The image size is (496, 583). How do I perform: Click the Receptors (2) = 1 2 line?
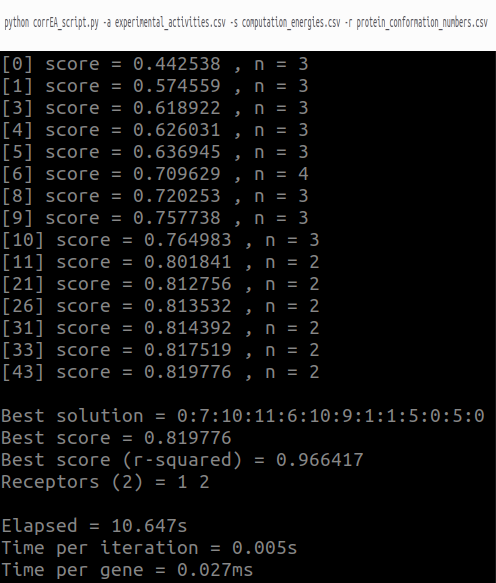(x=105, y=482)
